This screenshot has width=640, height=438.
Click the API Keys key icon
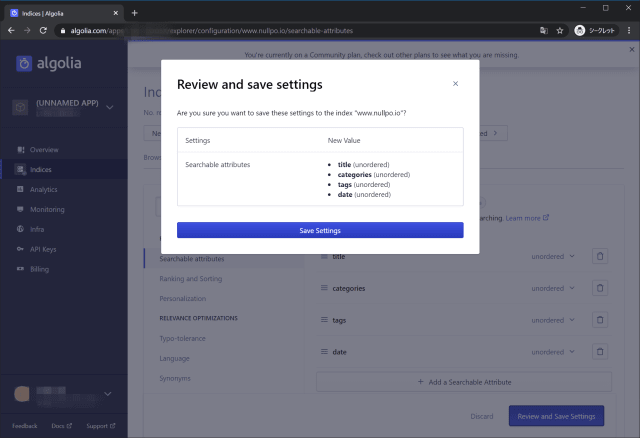[20, 249]
